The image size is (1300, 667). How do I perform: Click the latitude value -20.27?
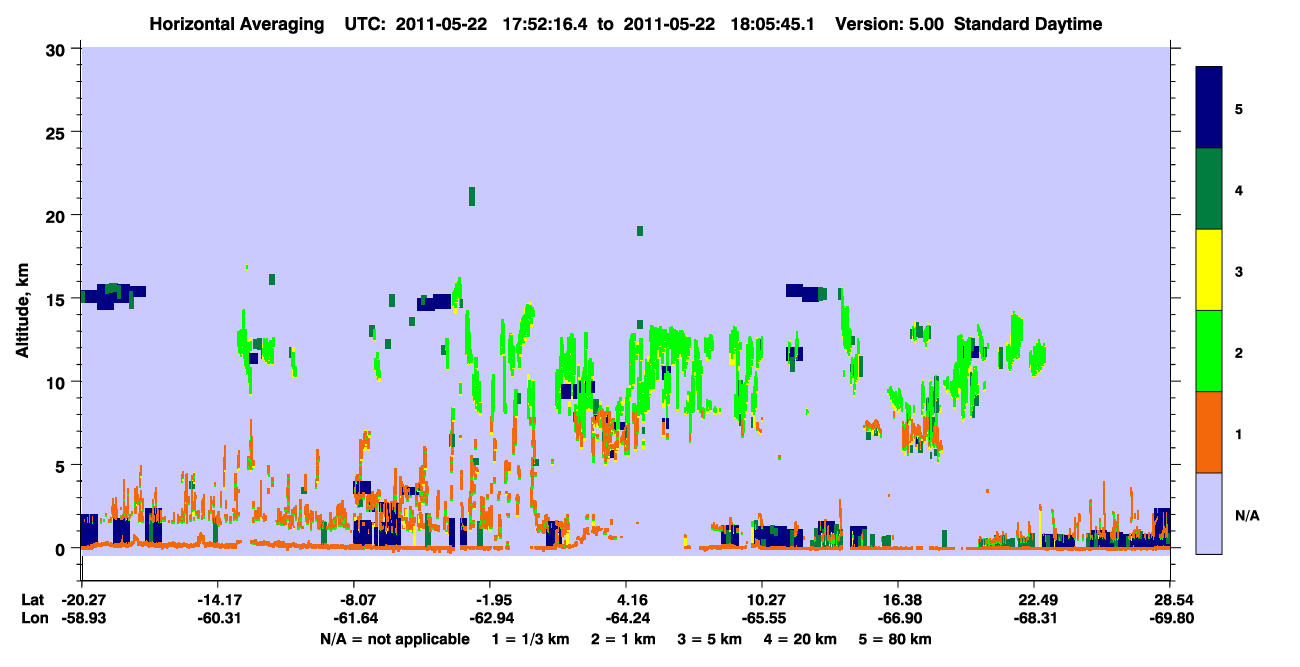(x=82, y=600)
